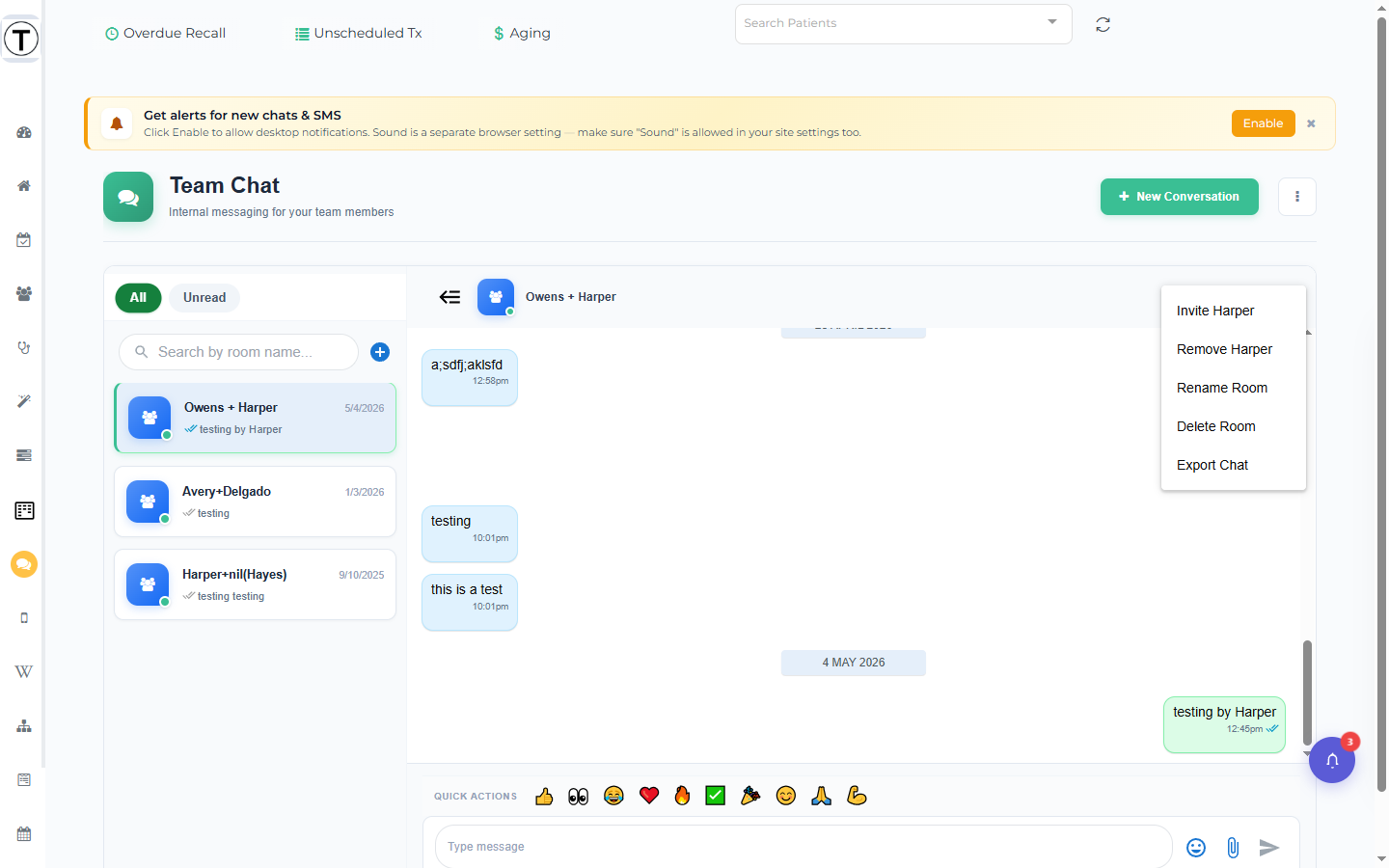1389x868 pixels.
Task: Go to the home icon in sidebar
Action: [24, 186]
